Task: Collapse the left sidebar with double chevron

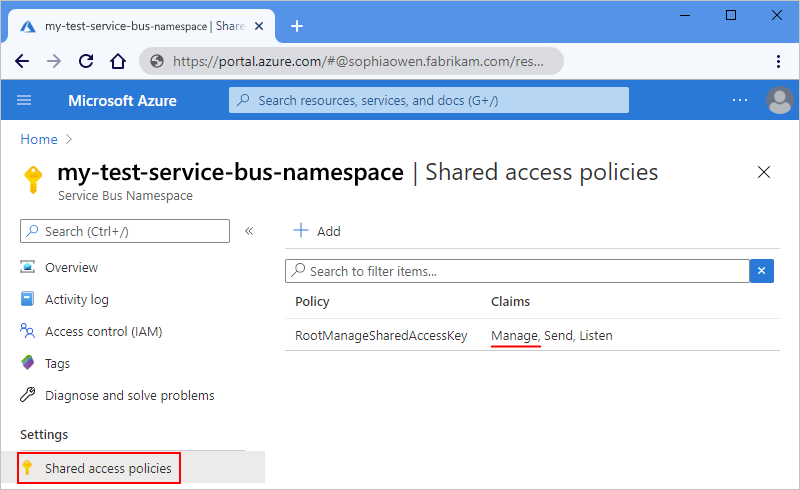Action: click(x=249, y=231)
